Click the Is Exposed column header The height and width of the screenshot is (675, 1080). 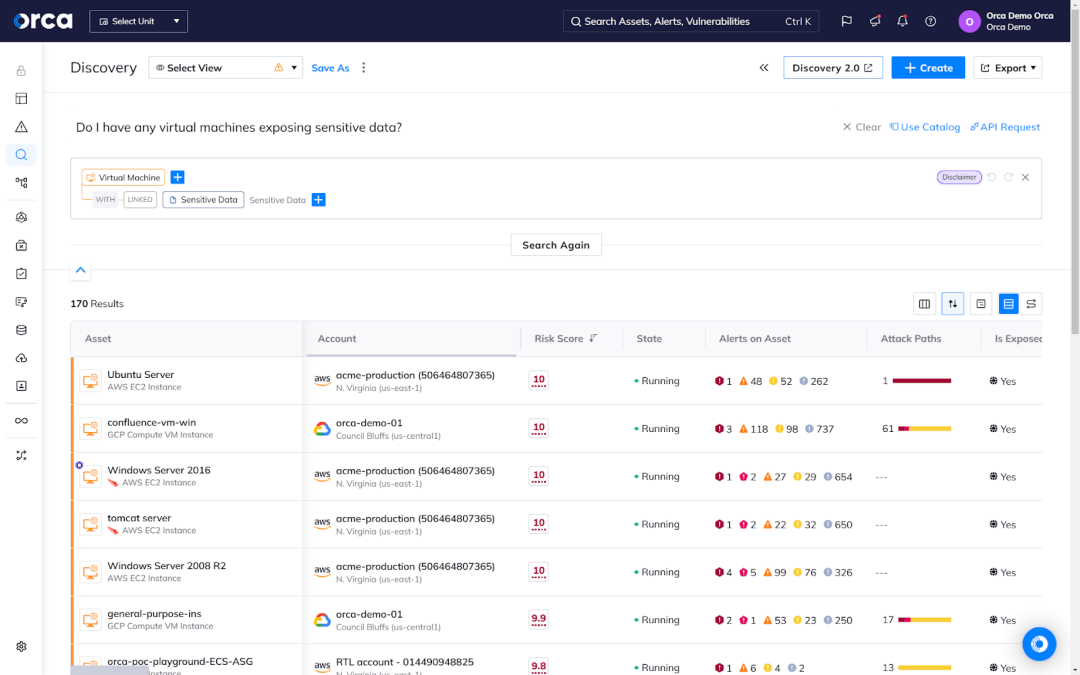[1017, 338]
